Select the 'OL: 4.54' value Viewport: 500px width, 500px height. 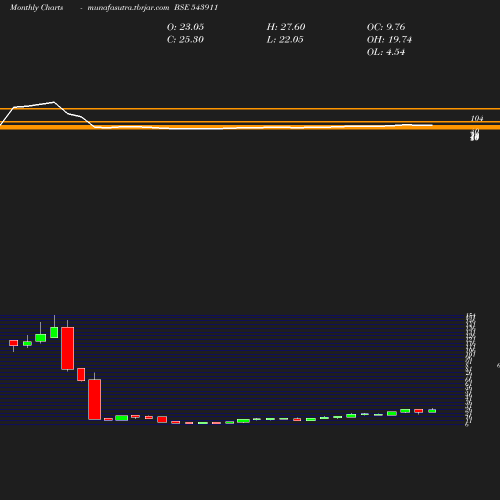pos(386,52)
